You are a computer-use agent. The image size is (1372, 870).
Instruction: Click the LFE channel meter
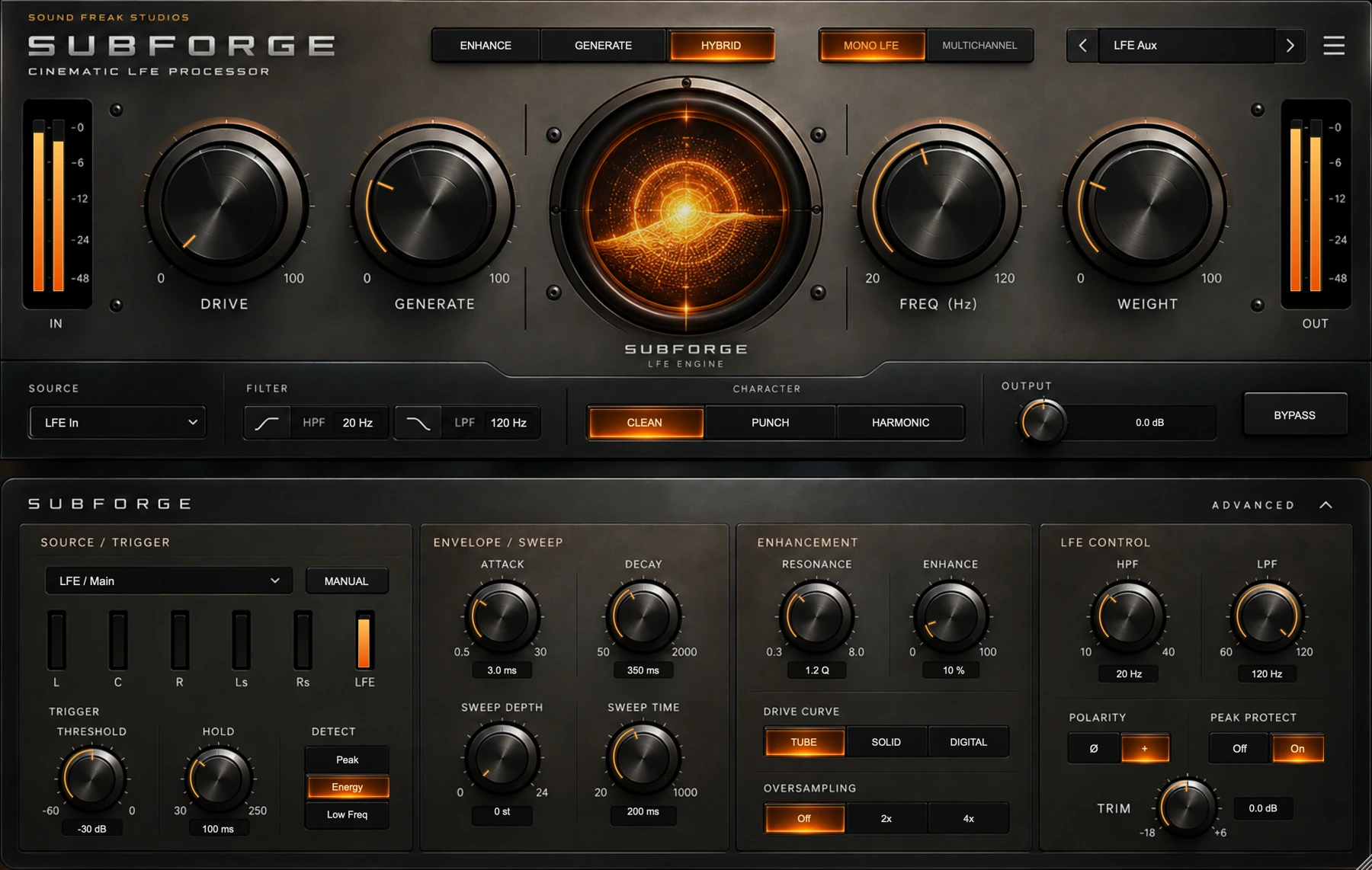[364, 641]
